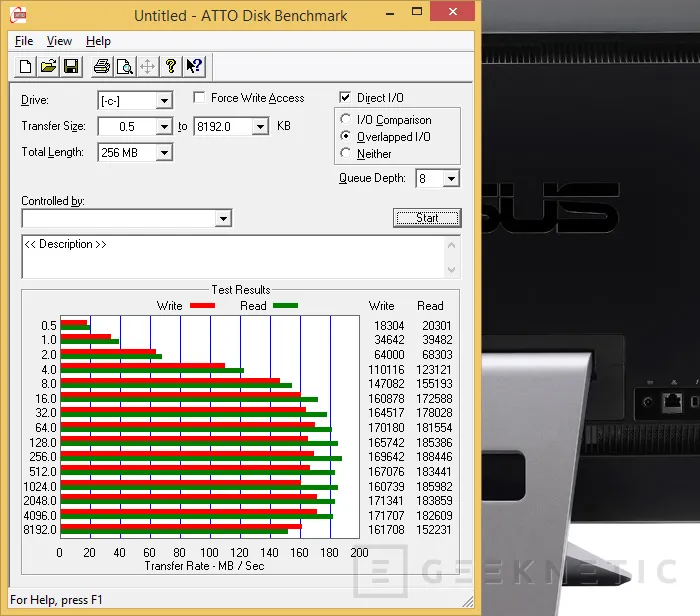The width and height of the screenshot is (700, 616).
Task: Click the Start benchmark button
Action: (x=427, y=218)
